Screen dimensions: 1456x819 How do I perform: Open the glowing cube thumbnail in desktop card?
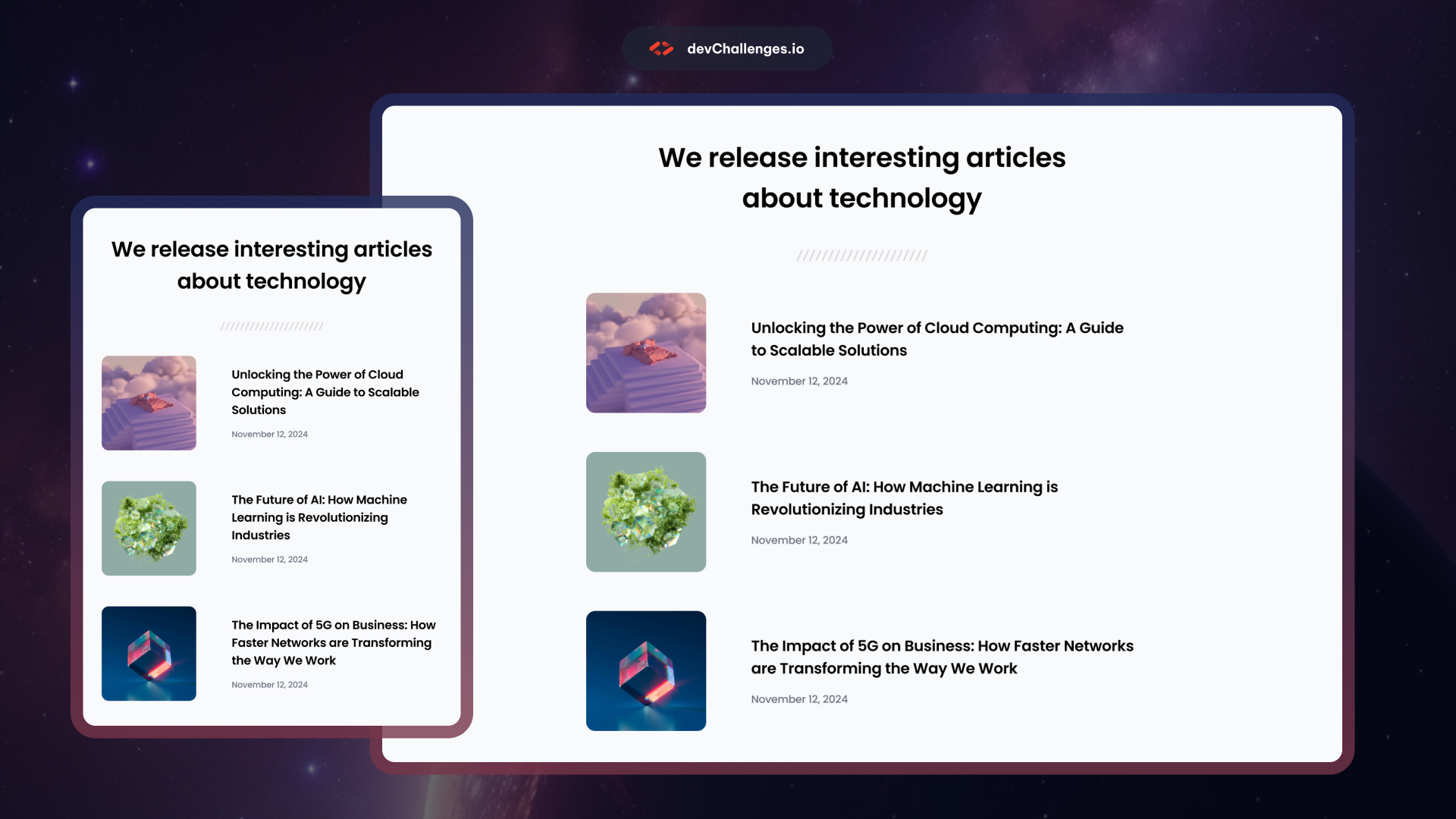point(645,670)
